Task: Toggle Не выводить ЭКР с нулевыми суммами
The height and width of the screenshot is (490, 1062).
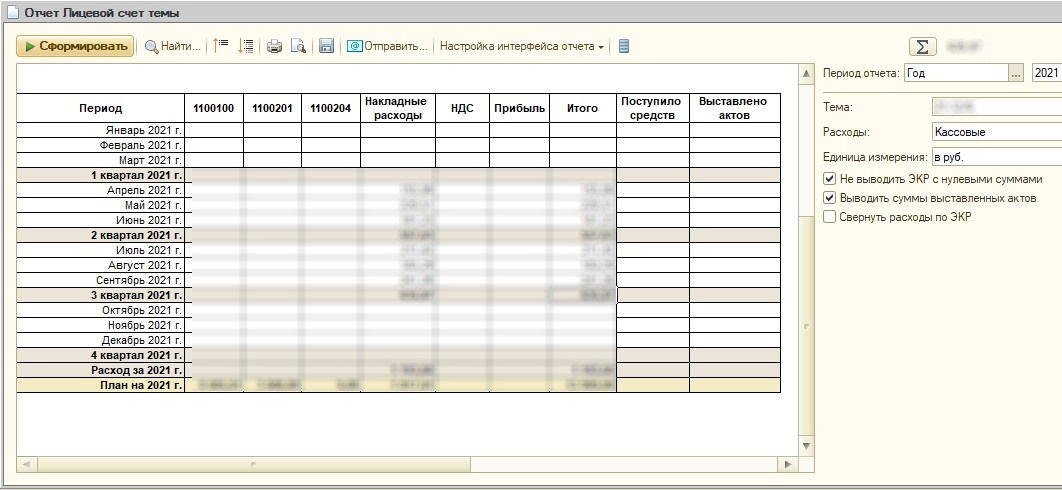Action: tap(829, 179)
